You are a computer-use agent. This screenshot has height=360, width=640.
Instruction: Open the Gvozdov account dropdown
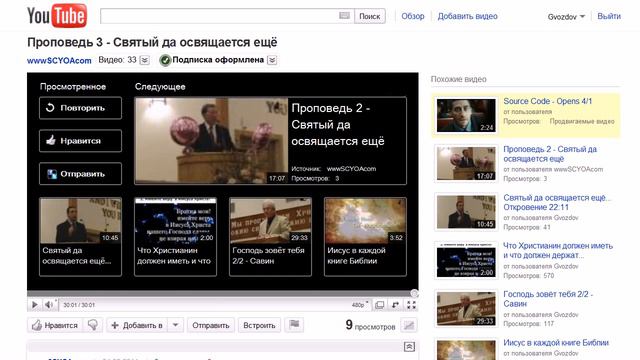click(x=566, y=17)
